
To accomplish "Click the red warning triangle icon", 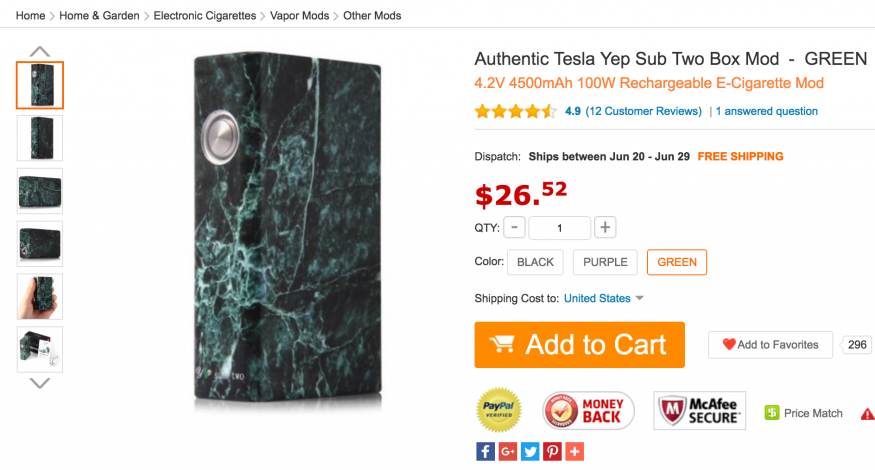I will [x=866, y=413].
